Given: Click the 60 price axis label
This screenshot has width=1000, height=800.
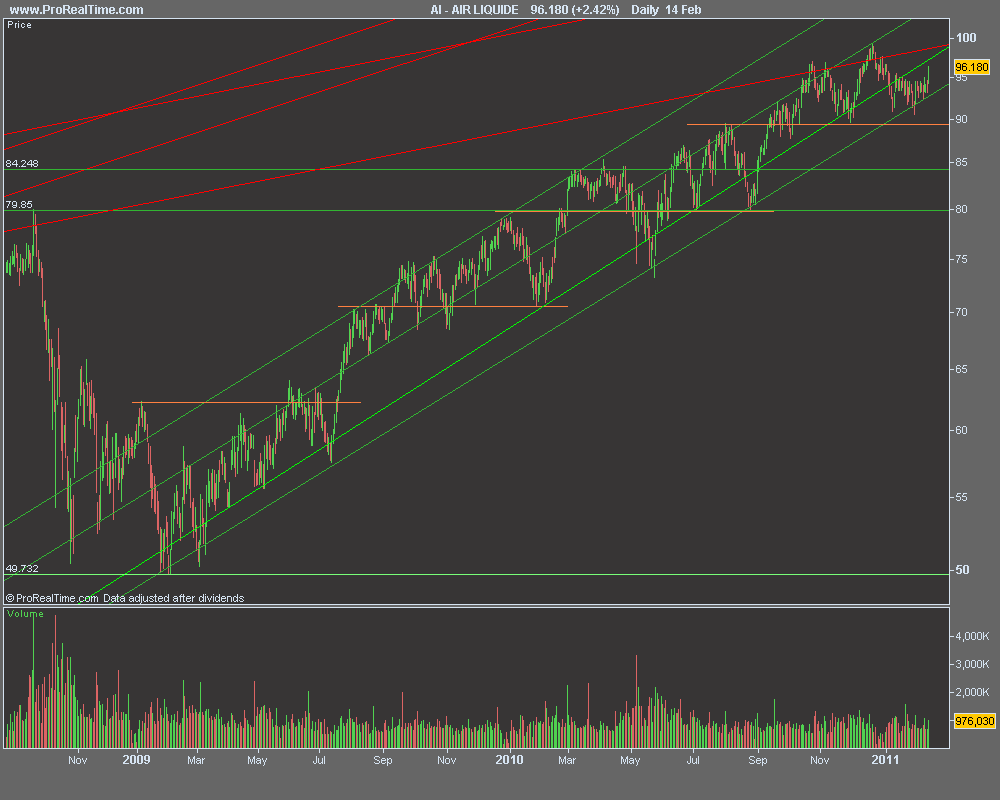Looking at the screenshot, I should pyautogui.click(x=961, y=430).
